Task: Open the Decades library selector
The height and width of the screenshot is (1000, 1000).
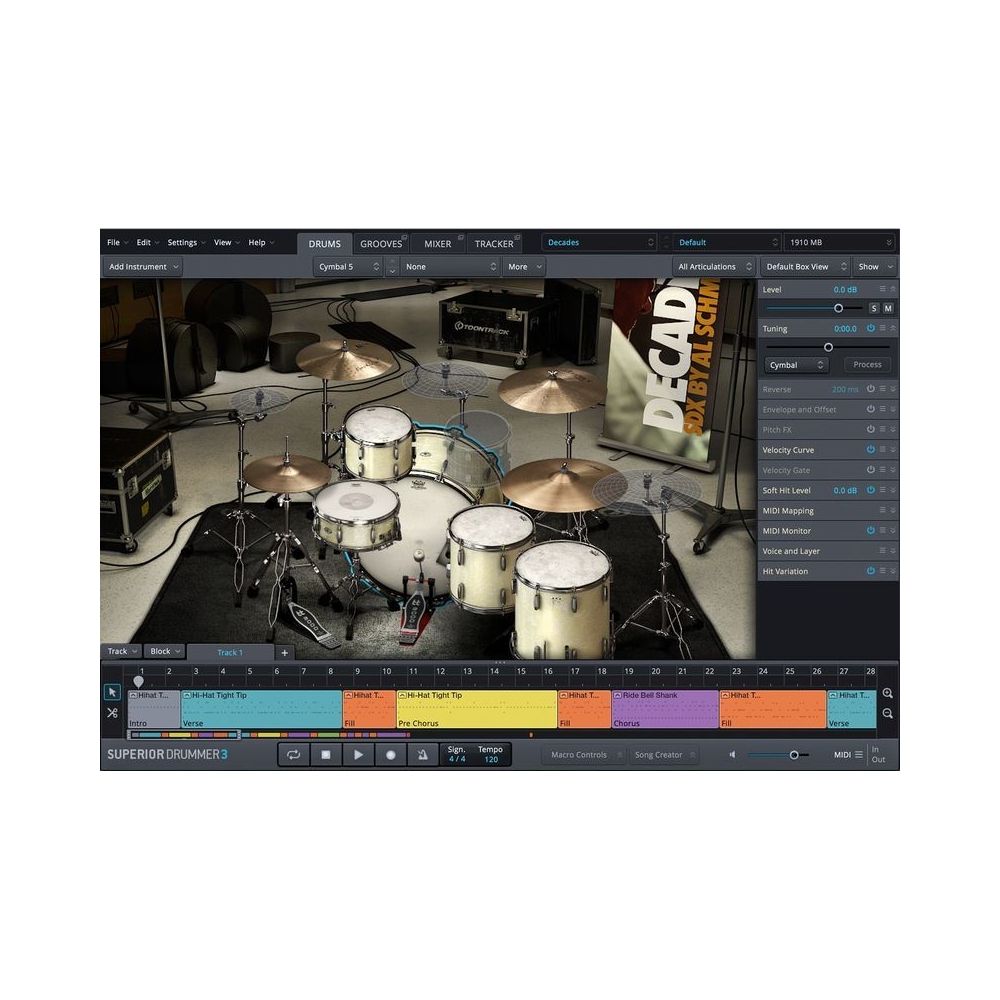Action: [x=598, y=241]
